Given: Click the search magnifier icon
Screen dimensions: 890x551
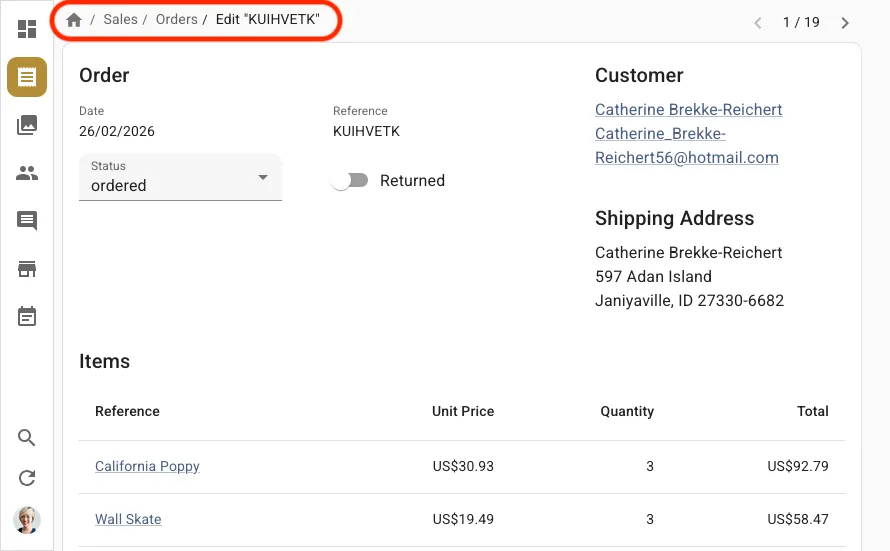Looking at the screenshot, I should pos(27,438).
